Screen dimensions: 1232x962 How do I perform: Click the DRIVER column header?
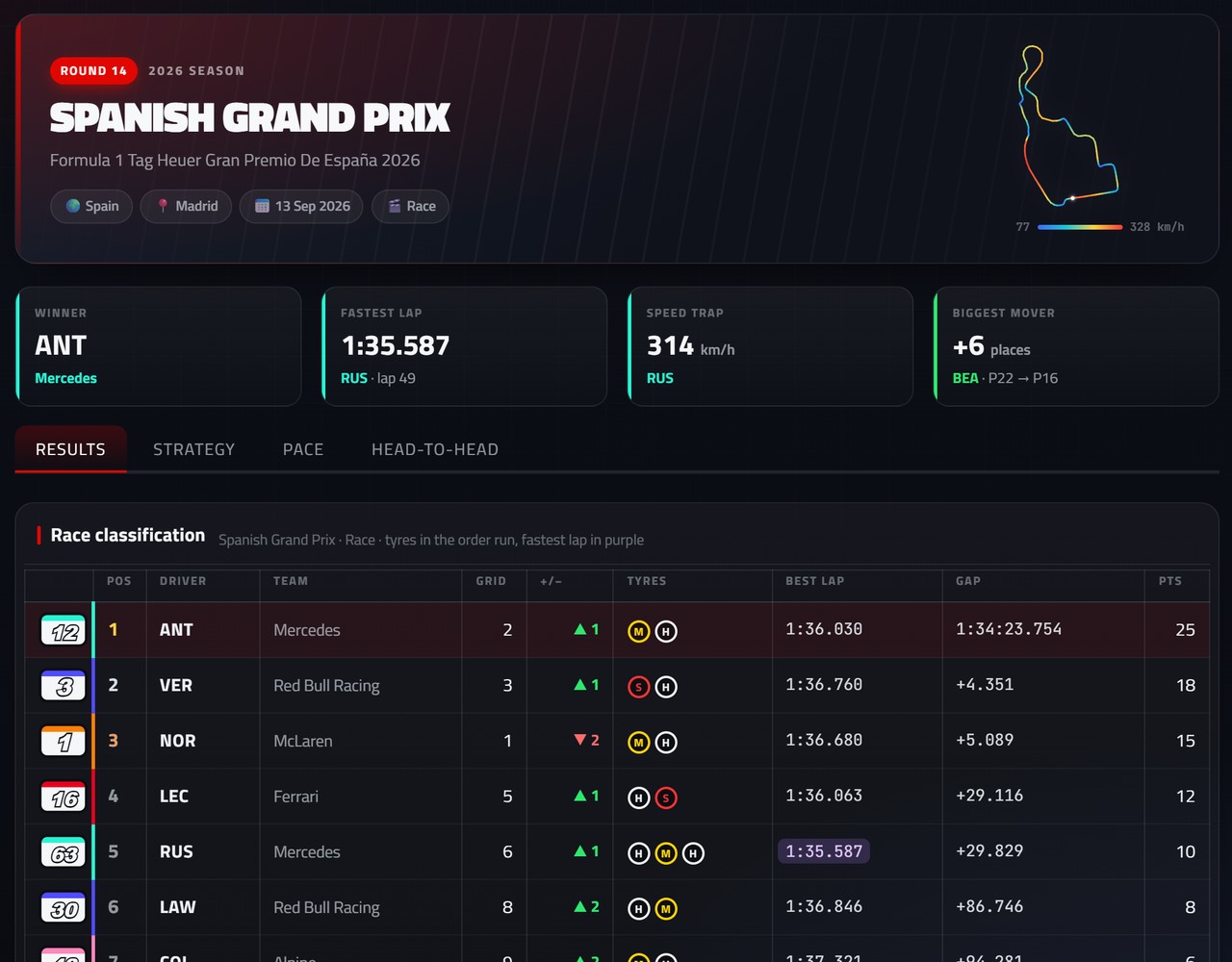(x=183, y=581)
